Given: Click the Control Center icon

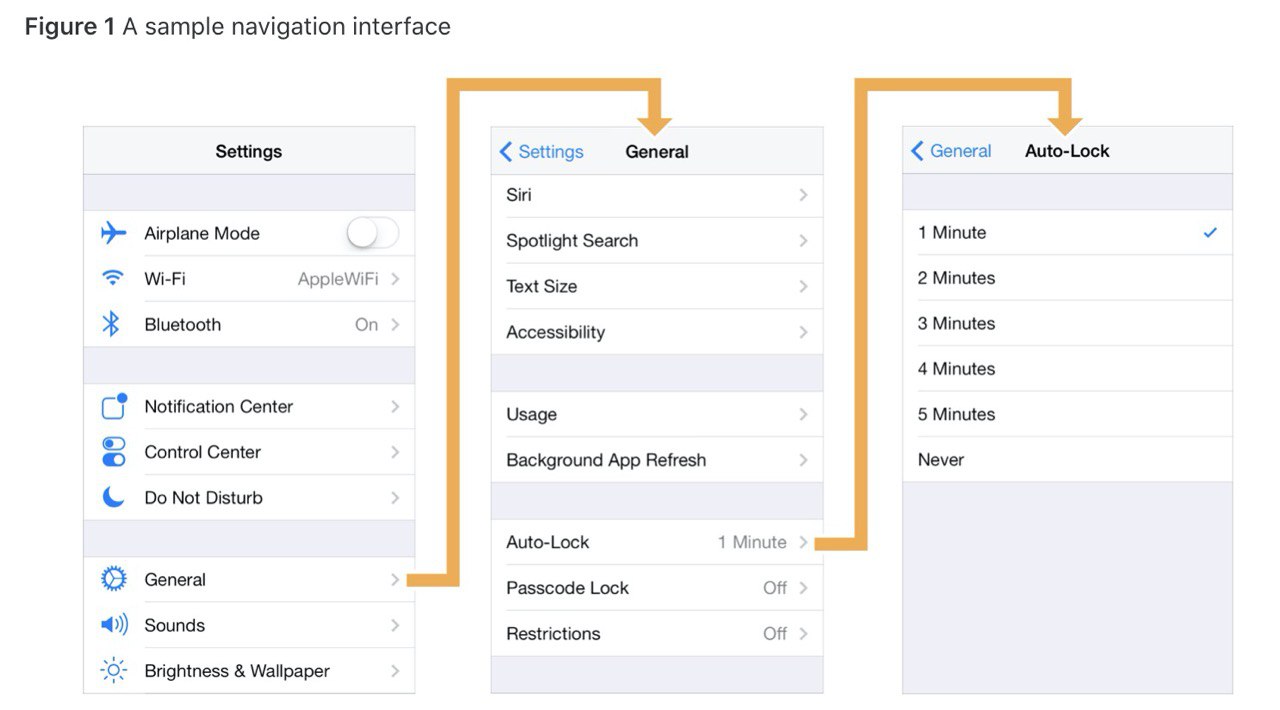Looking at the screenshot, I should coord(114,452).
